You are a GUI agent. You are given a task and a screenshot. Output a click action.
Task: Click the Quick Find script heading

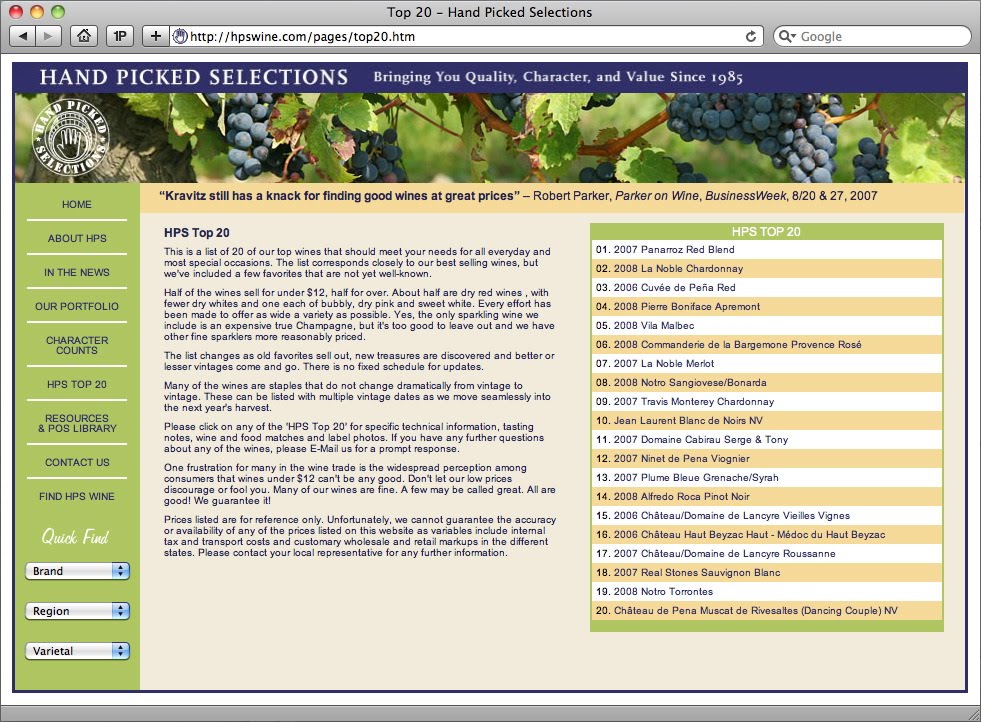(76, 537)
